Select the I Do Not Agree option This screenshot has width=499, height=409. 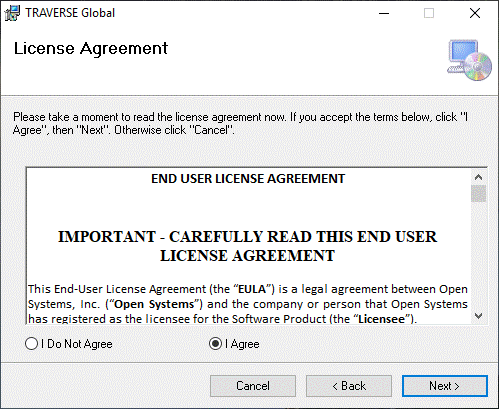pyautogui.click(x=31, y=344)
